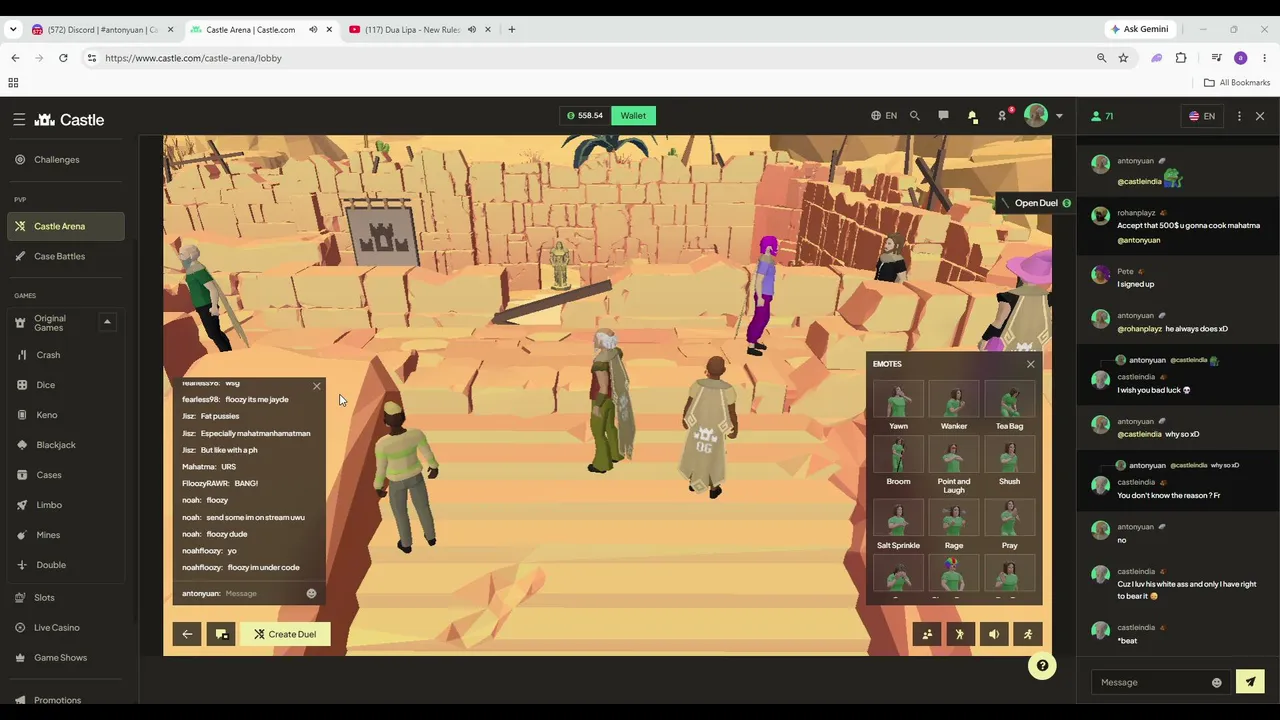
Task: Open the chat options three-dot menu
Action: pos(1239,116)
